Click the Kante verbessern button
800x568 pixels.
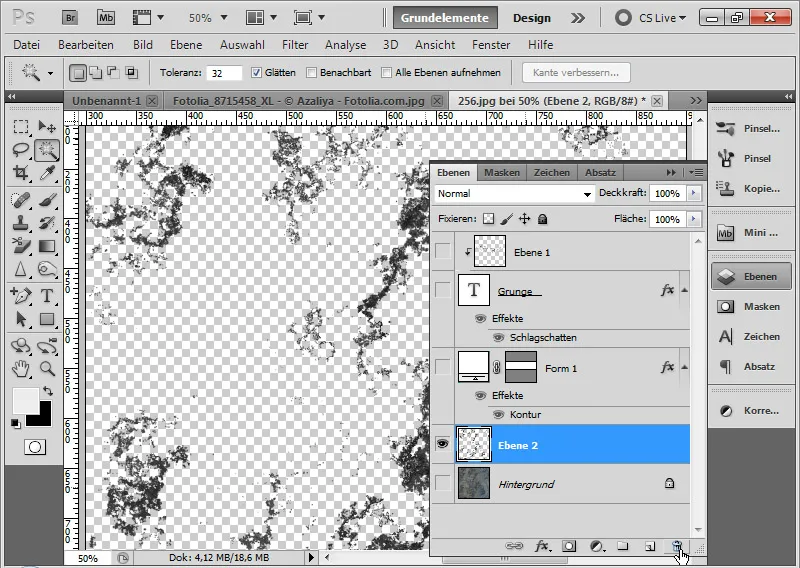(x=576, y=72)
